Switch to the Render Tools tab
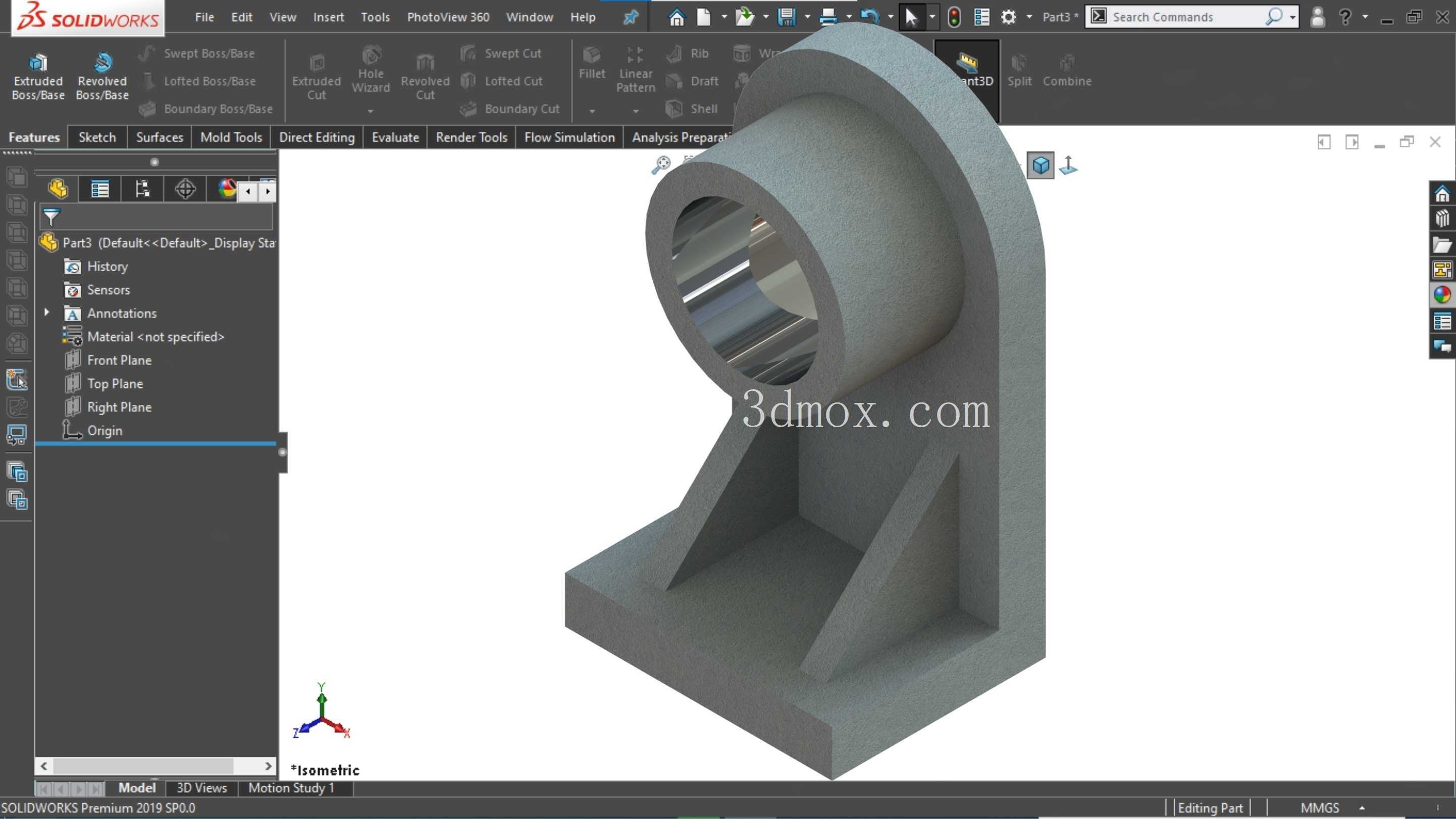 tap(472, 137)
